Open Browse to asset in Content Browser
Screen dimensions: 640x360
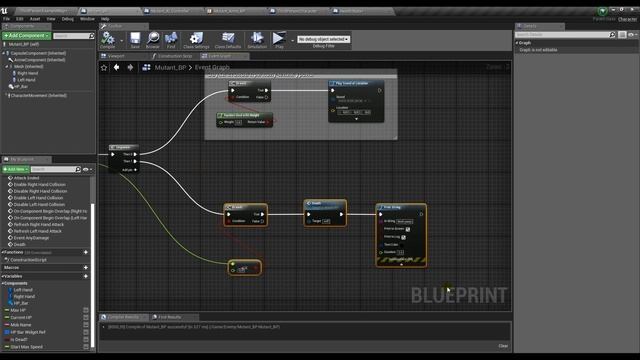(153, 40)
